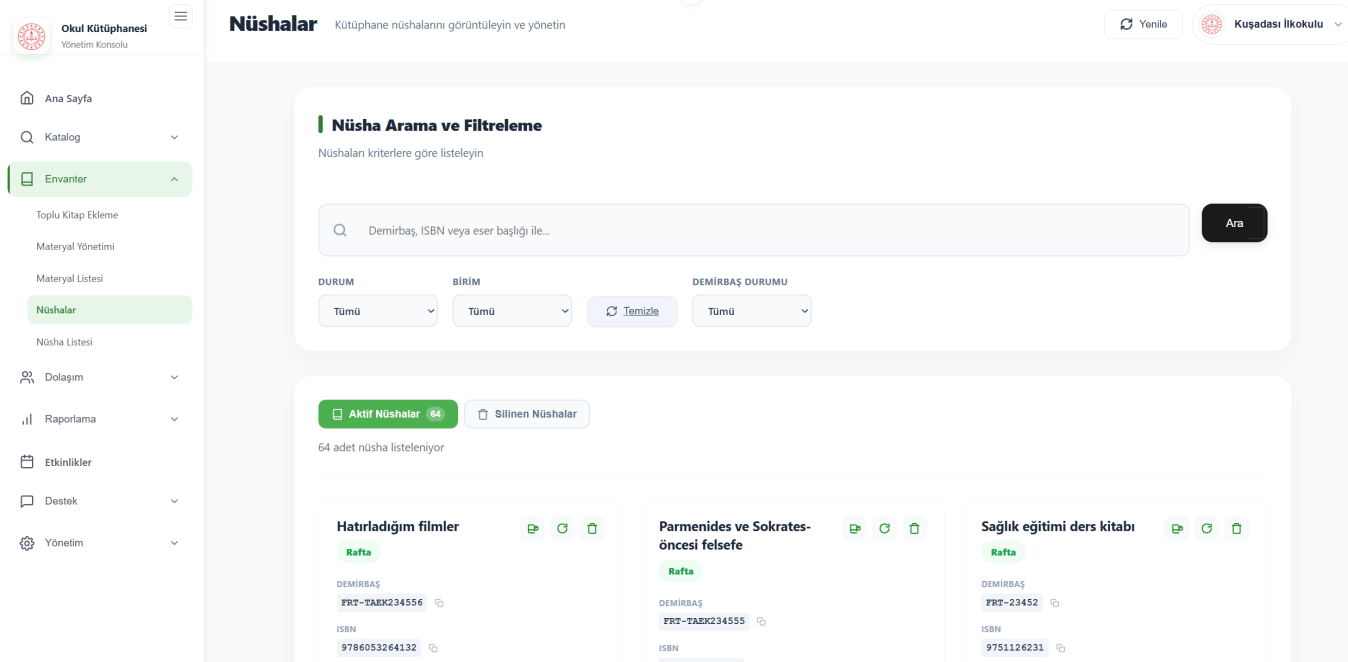
Task: Select Nüshalar in the sidebar
Action: point(109,310)
